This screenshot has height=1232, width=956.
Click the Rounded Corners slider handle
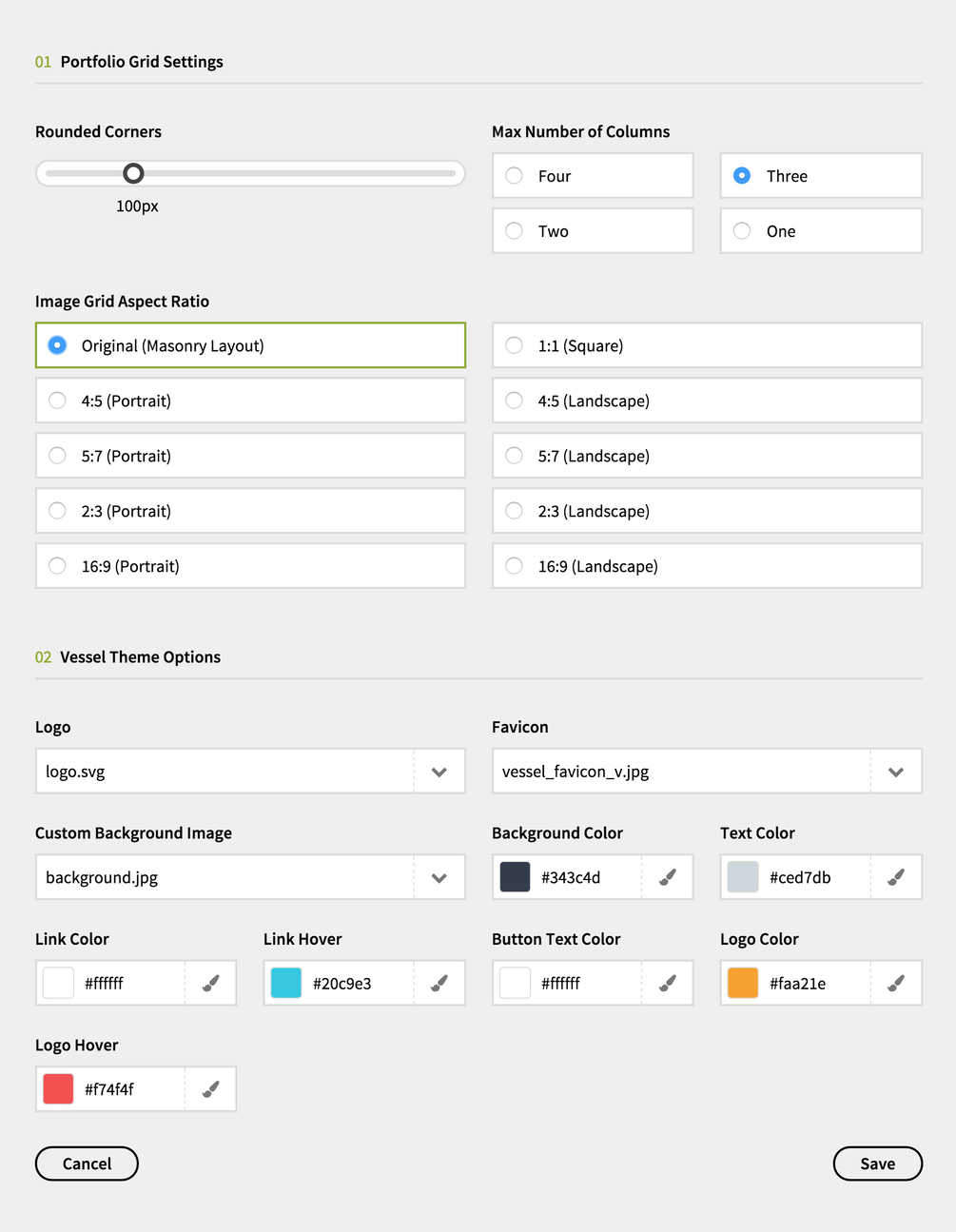pos(133,173)
